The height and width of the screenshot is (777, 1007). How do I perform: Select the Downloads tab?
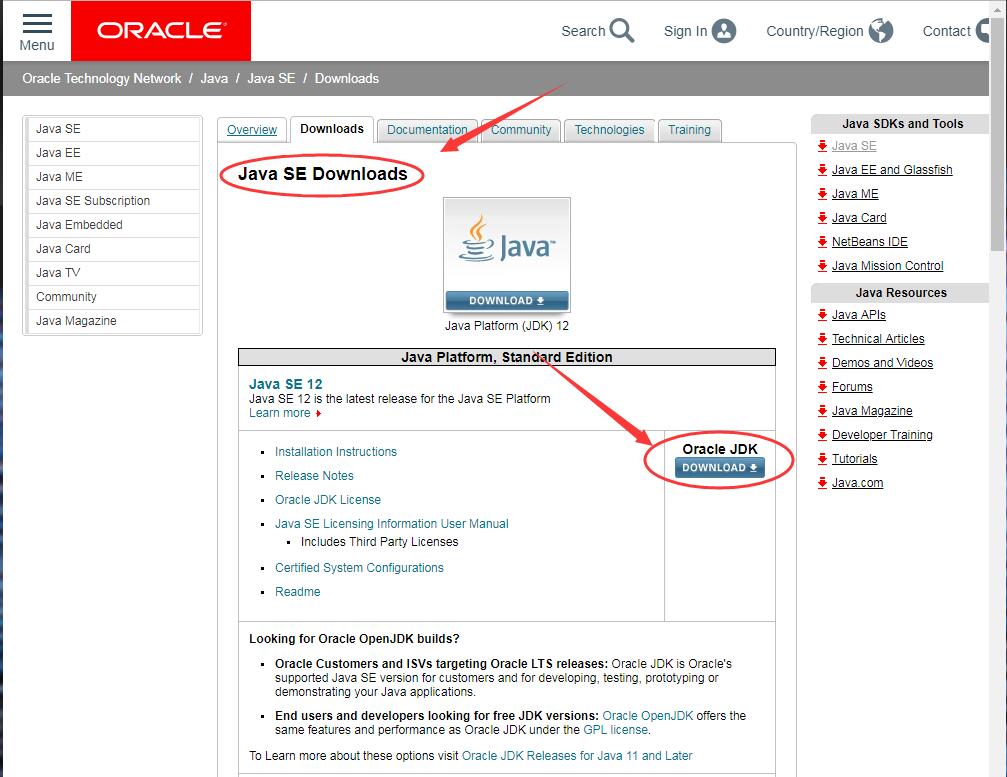(x=331, y=129)
